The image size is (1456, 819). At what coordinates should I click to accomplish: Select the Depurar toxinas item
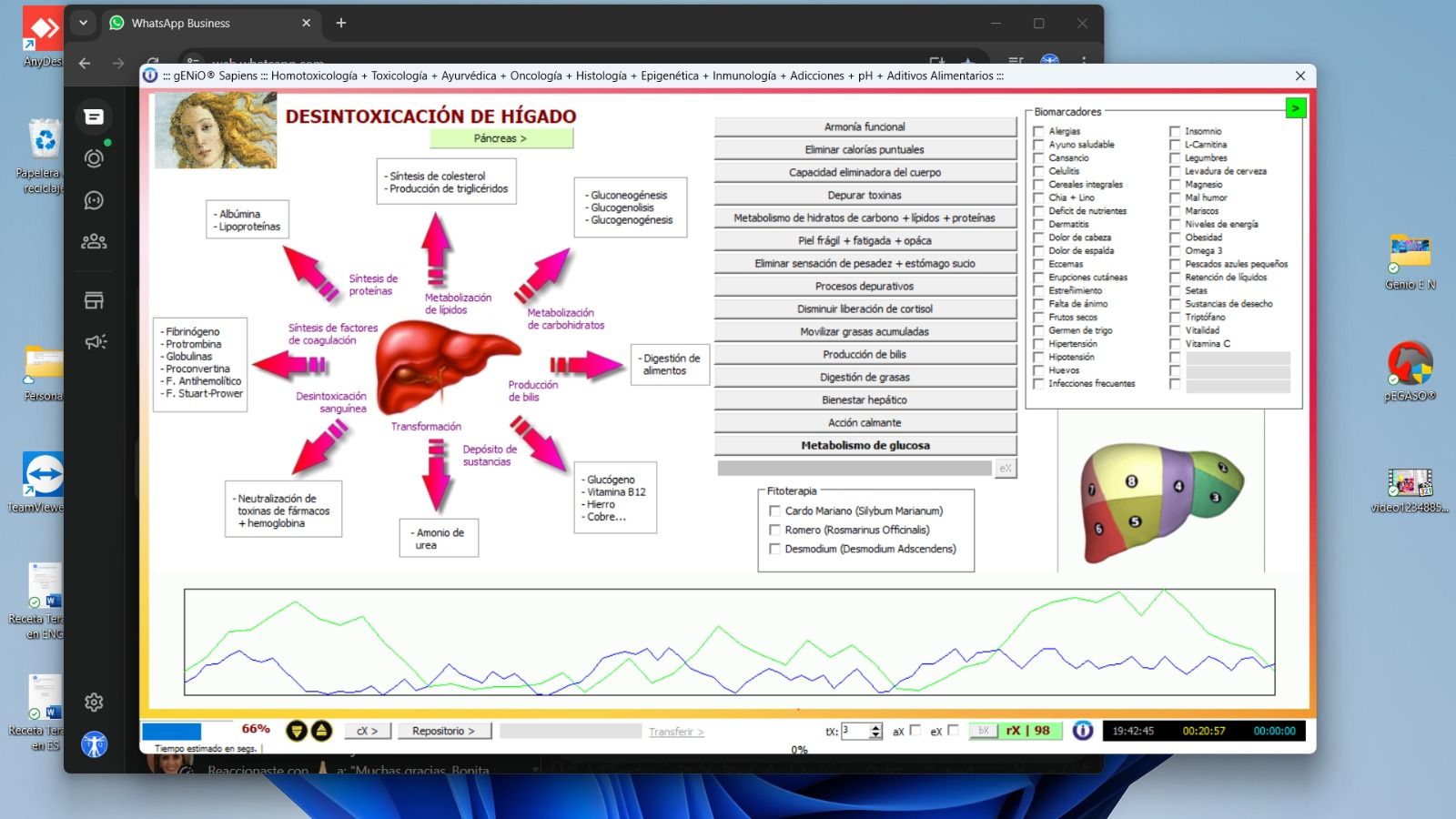pos(864,195)
